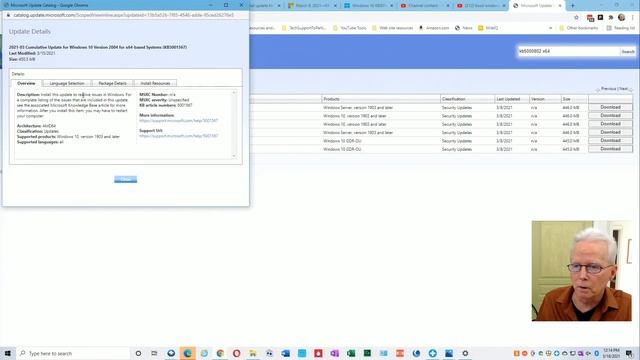Open the Web site resources bookmark folder
The height and width of the screenshot is (360, 640).
point(392,28)
